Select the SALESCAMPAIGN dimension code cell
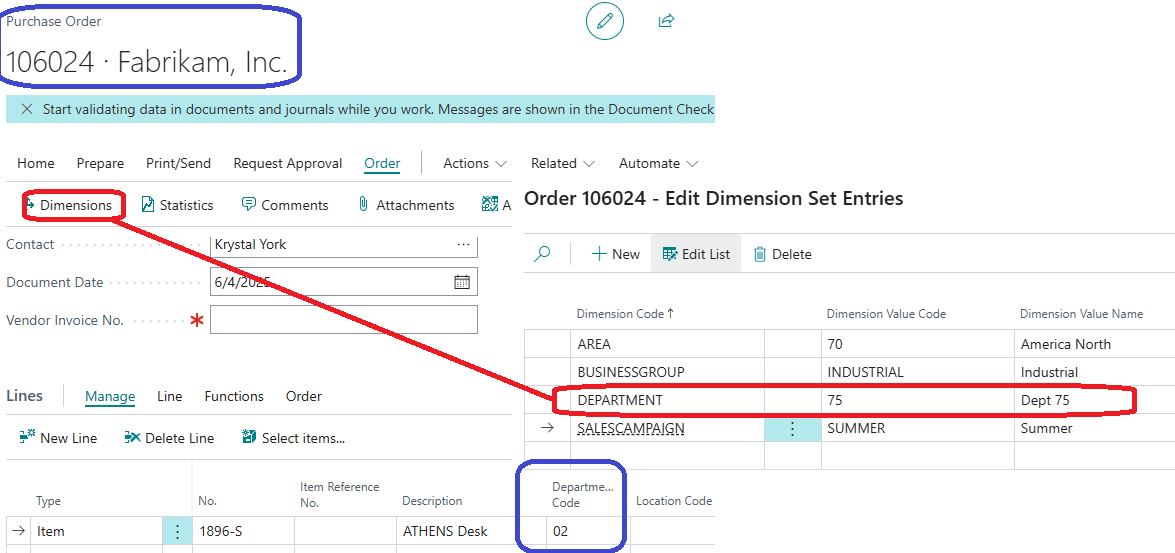 click(x=667, y=429)
